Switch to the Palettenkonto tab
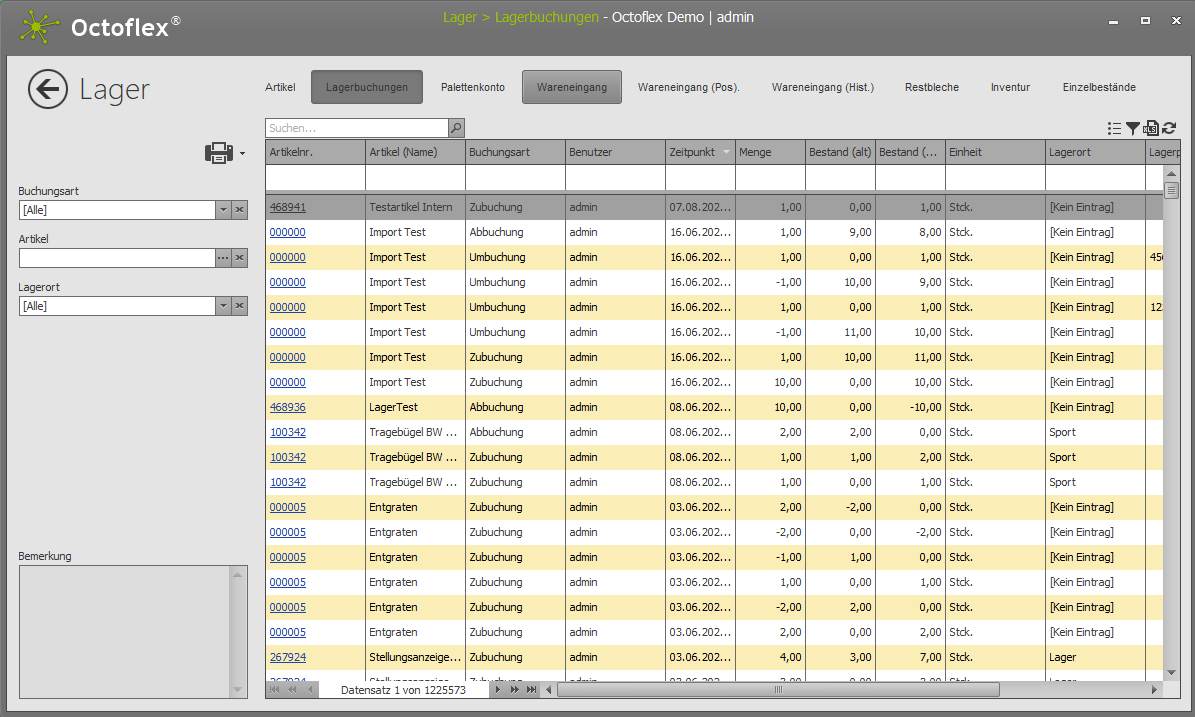This screenshot has height=717, width=1195. click(x=472, y=87)
